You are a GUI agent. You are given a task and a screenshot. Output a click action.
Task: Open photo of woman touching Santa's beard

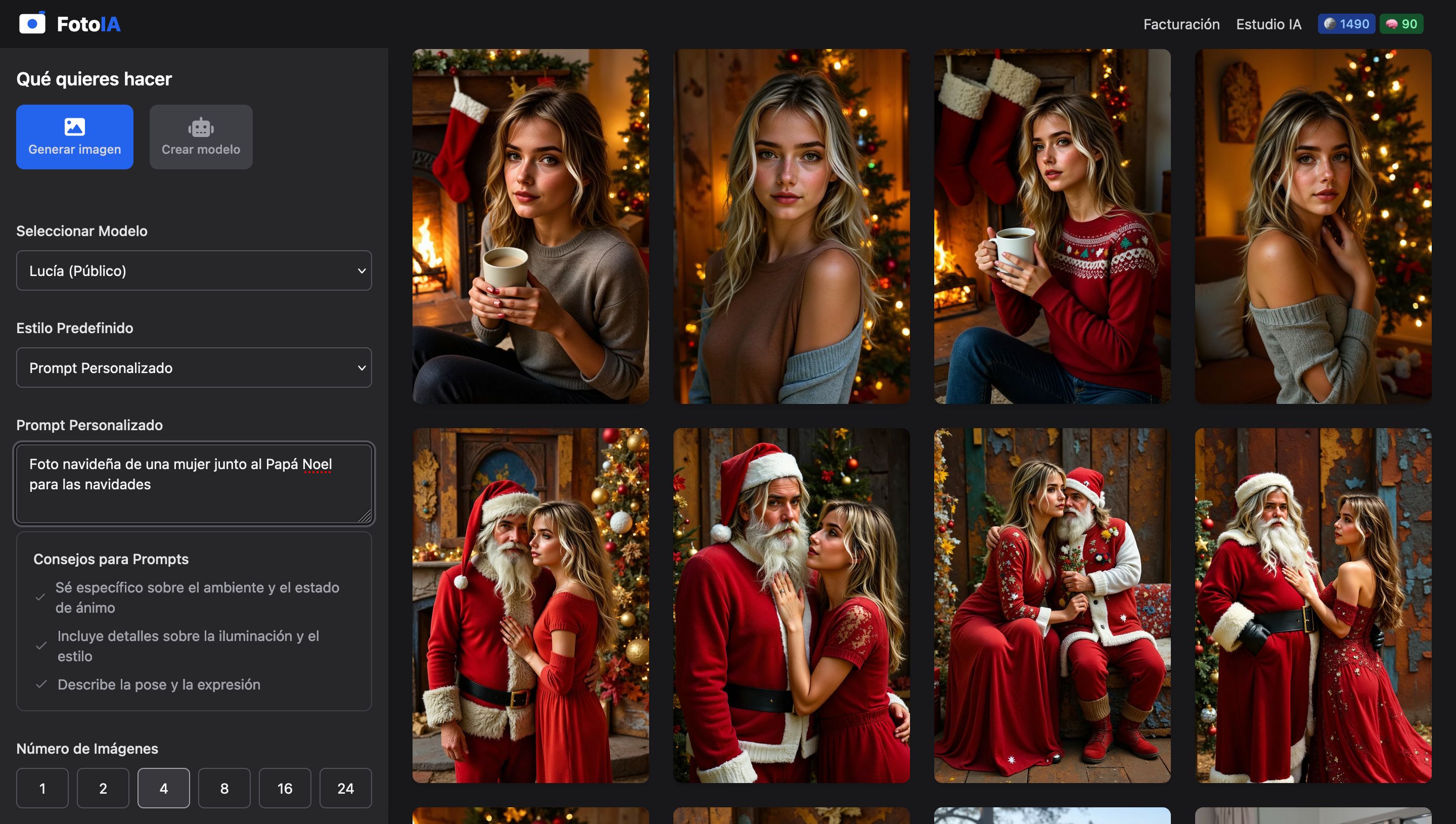click(x=791, y=606)
